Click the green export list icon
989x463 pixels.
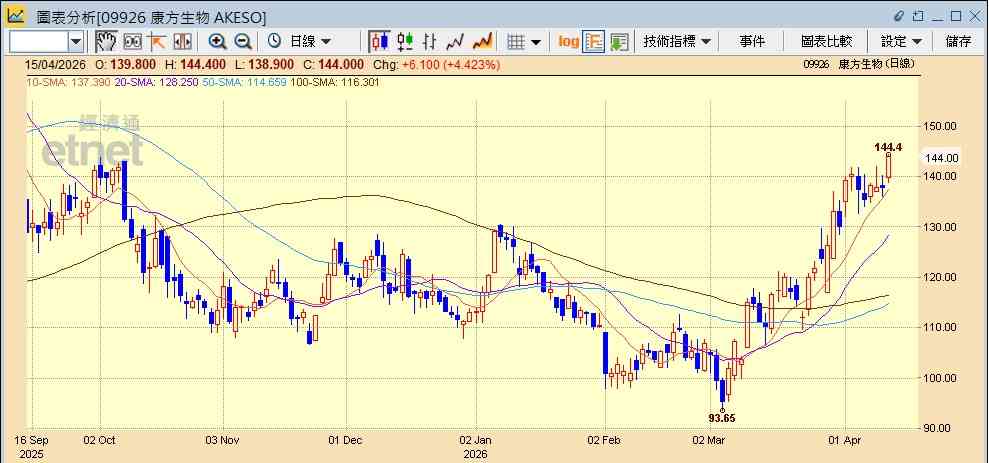coord(619,42)
